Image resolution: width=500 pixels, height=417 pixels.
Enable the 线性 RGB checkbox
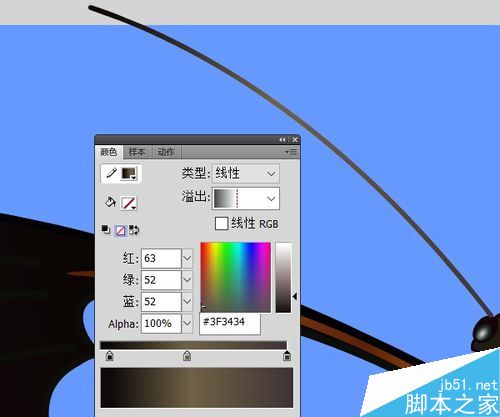click(x=221, y=223)
